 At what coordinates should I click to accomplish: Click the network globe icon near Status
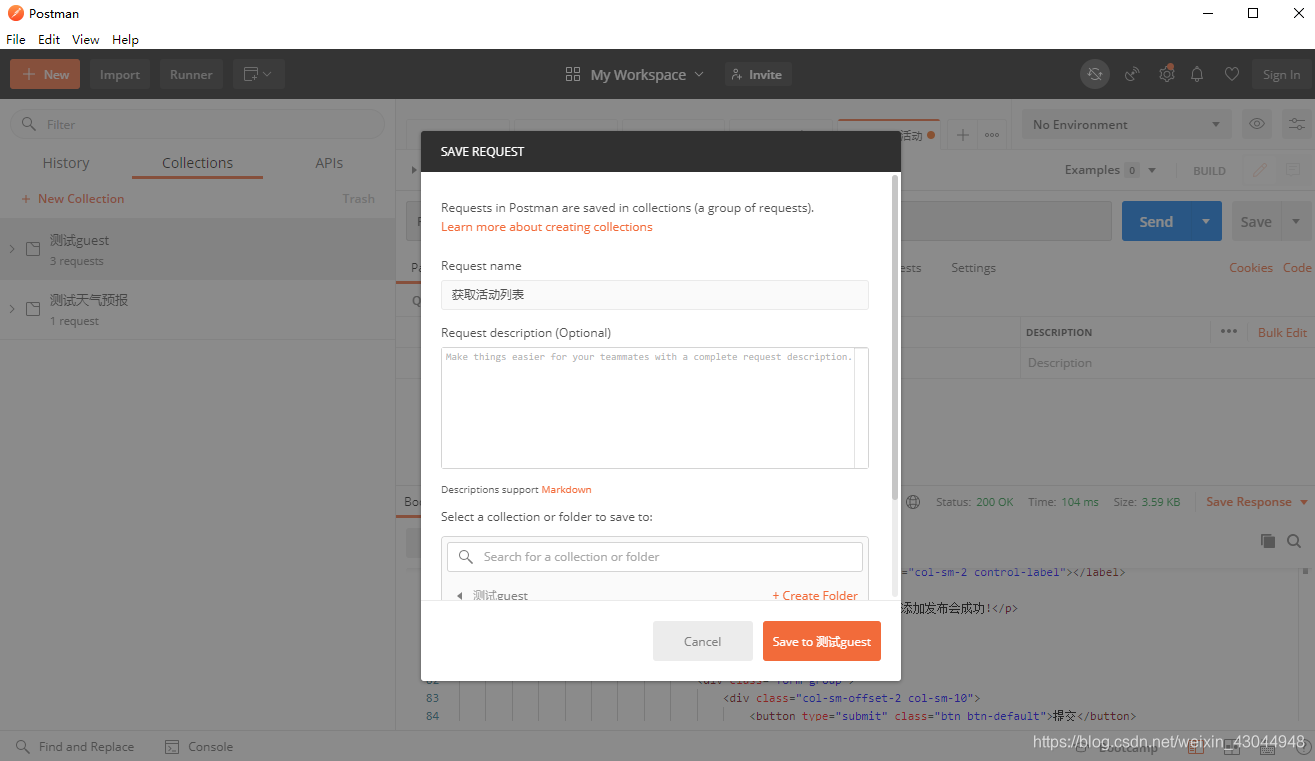[913, 502]
